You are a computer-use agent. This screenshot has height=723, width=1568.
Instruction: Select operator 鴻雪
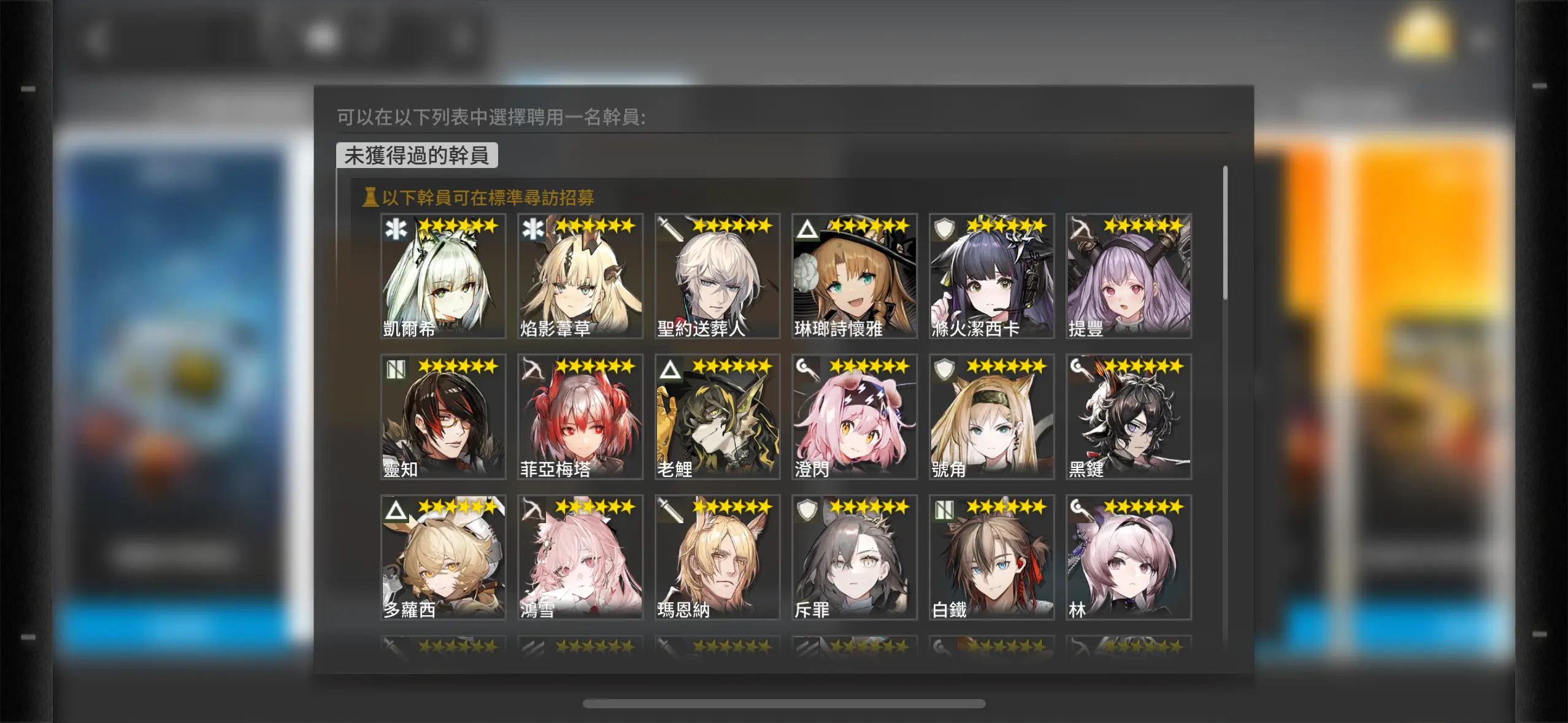pos(580,557)
